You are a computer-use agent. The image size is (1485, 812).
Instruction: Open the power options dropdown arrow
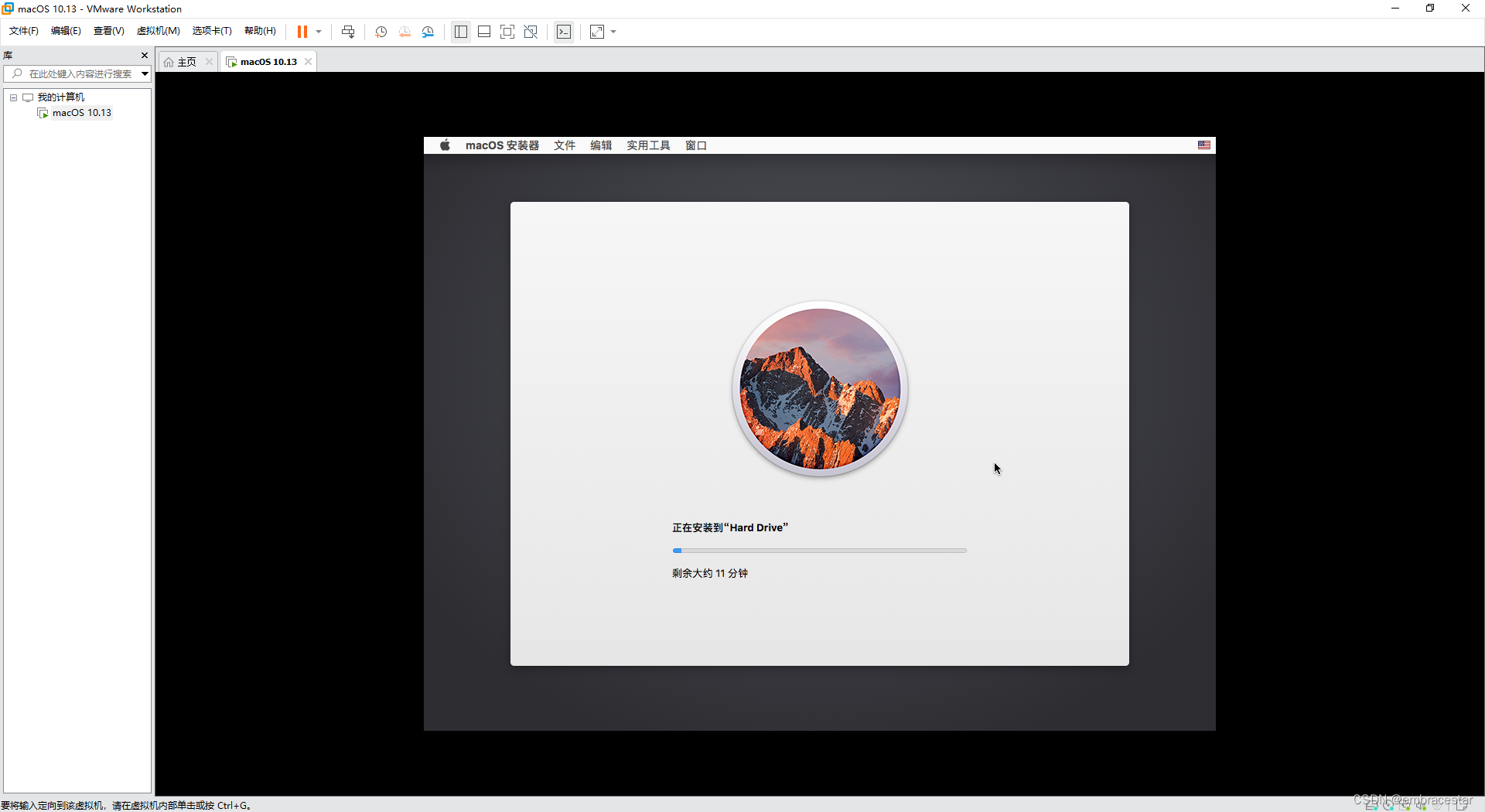coord(319,32)
